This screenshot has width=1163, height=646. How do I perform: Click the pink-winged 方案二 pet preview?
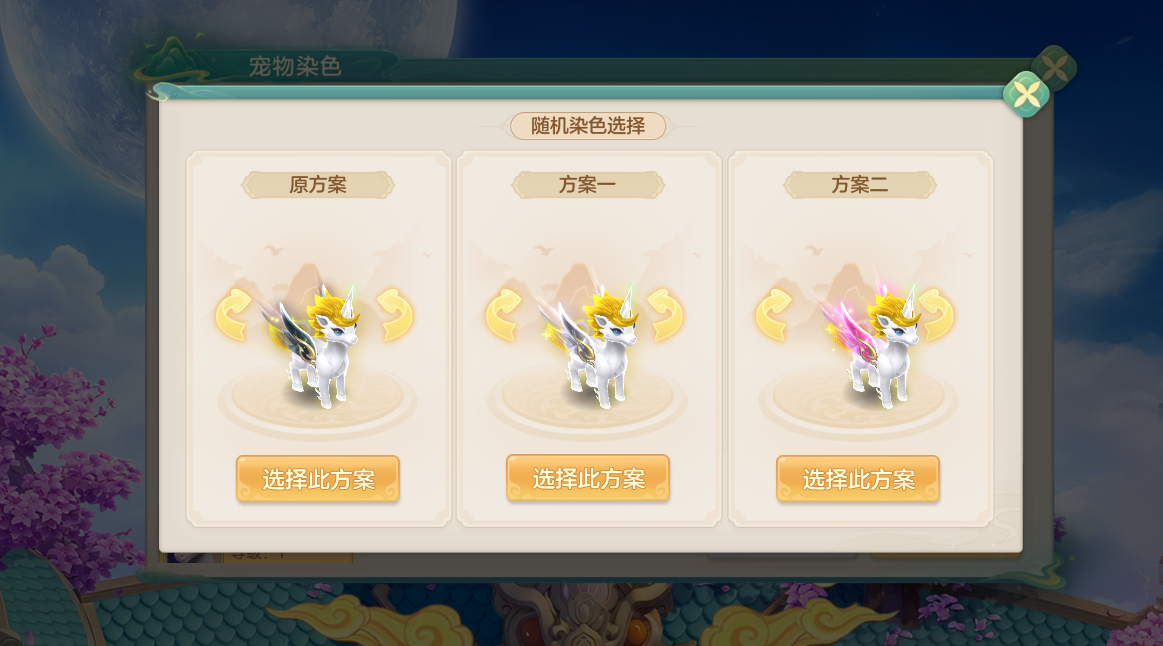(x=869, y=343)
